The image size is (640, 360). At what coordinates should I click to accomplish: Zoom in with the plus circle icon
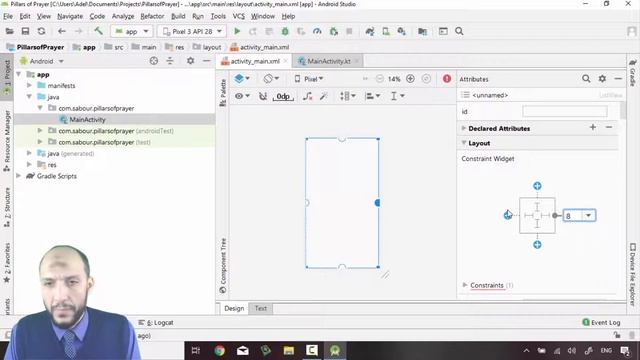point(410,79)
